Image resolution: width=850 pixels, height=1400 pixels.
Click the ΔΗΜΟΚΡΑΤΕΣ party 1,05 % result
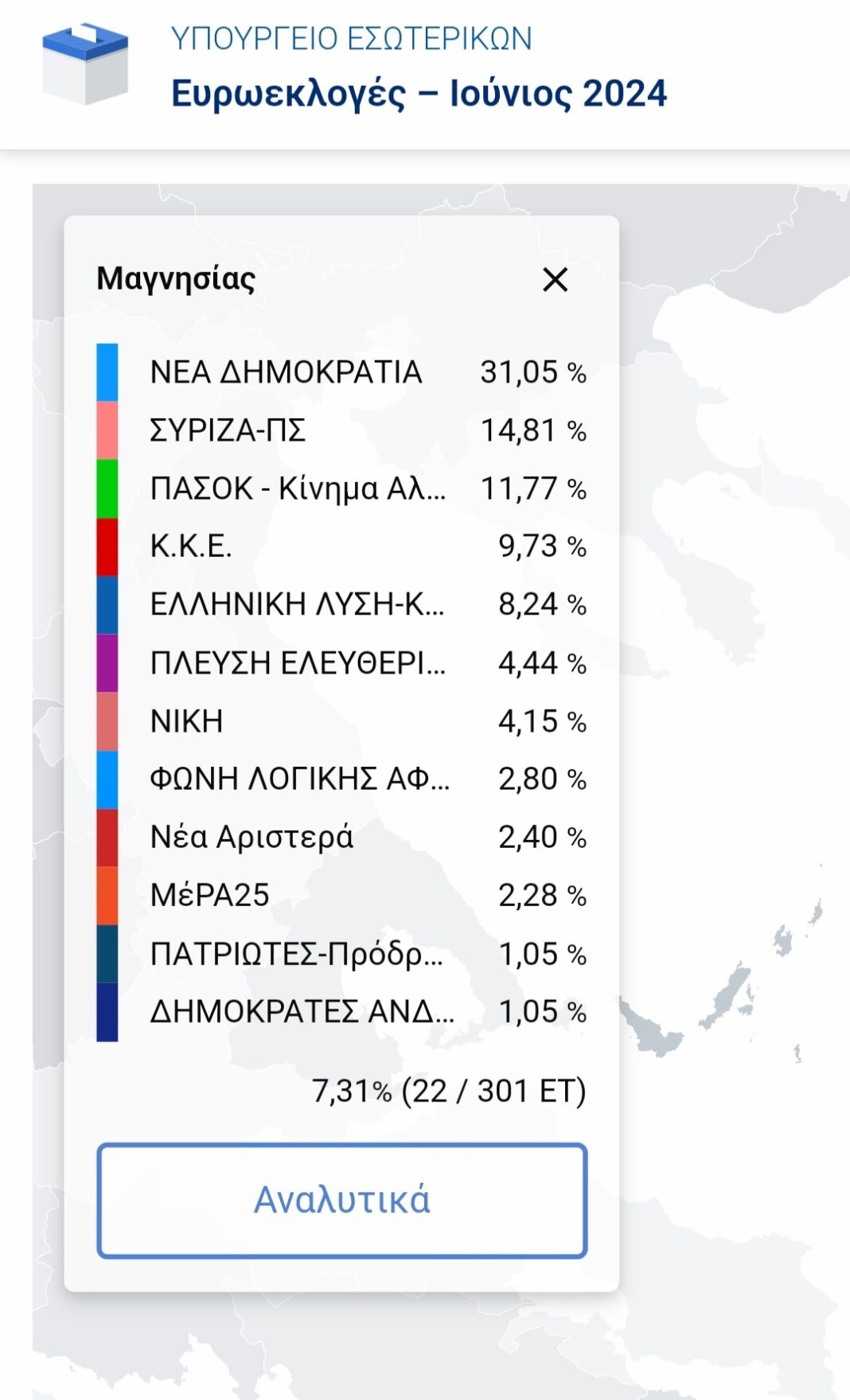click(542, 1012)
